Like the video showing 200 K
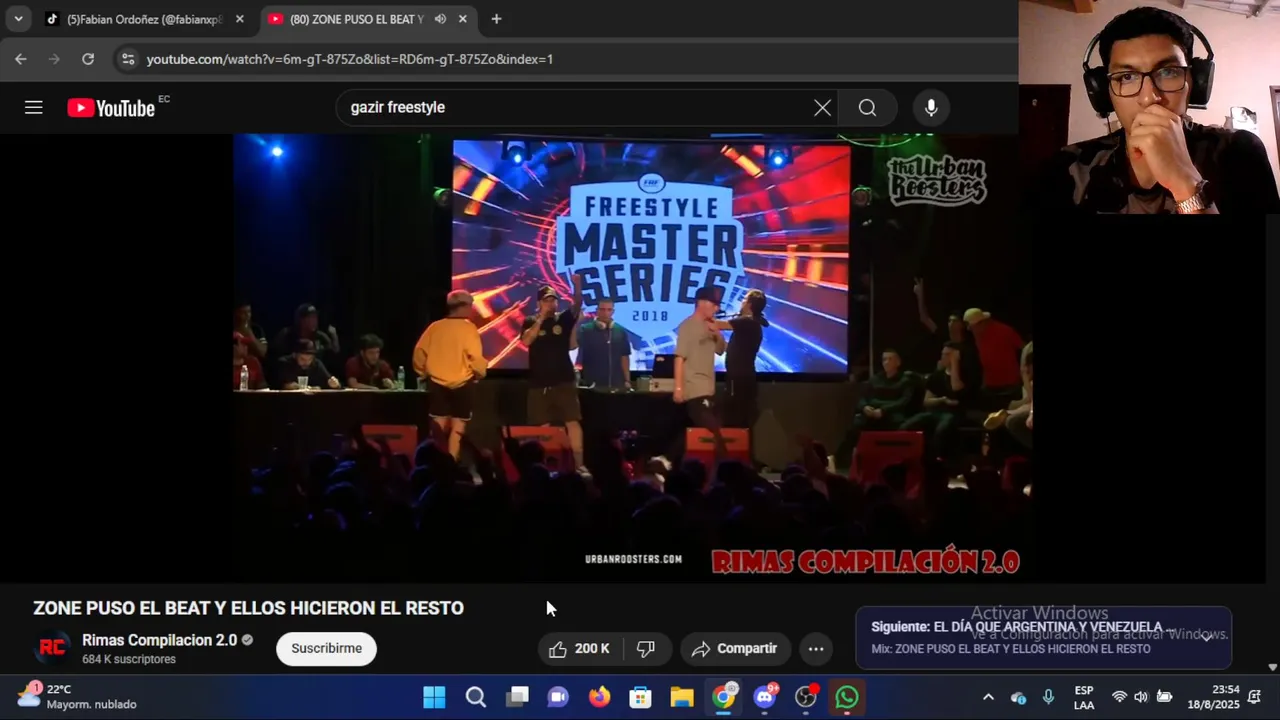Screen dimensions: 1280x720 pos(580,649)
